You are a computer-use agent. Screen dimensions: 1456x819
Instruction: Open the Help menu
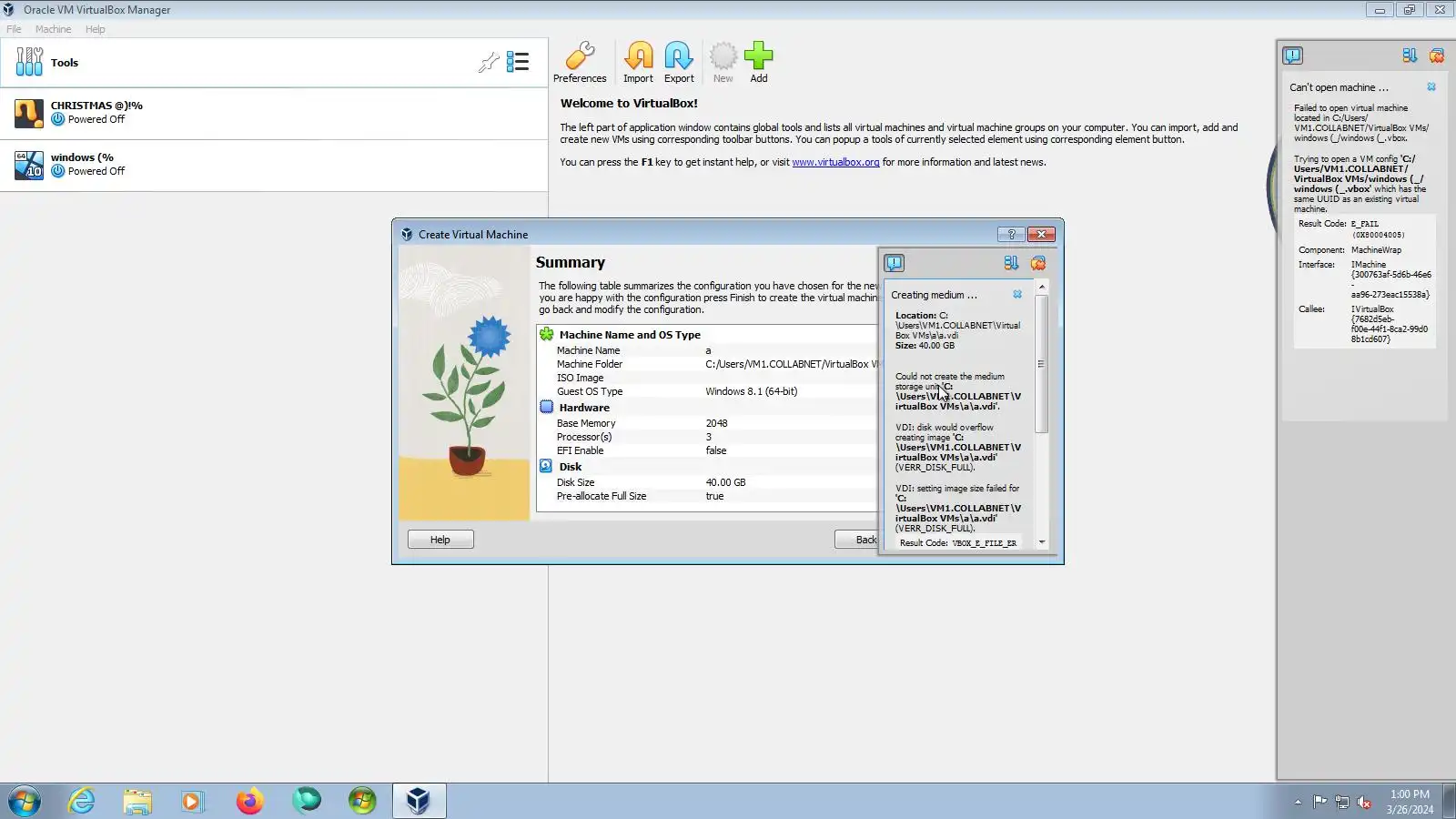tap(96, 29)
